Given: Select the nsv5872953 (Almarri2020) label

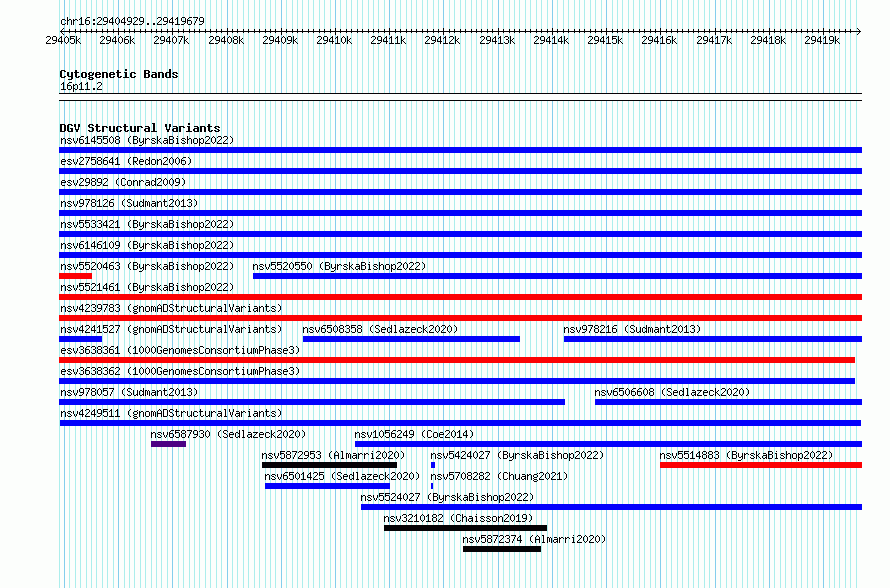Looking at the screenshot, I should pos(333,455).
